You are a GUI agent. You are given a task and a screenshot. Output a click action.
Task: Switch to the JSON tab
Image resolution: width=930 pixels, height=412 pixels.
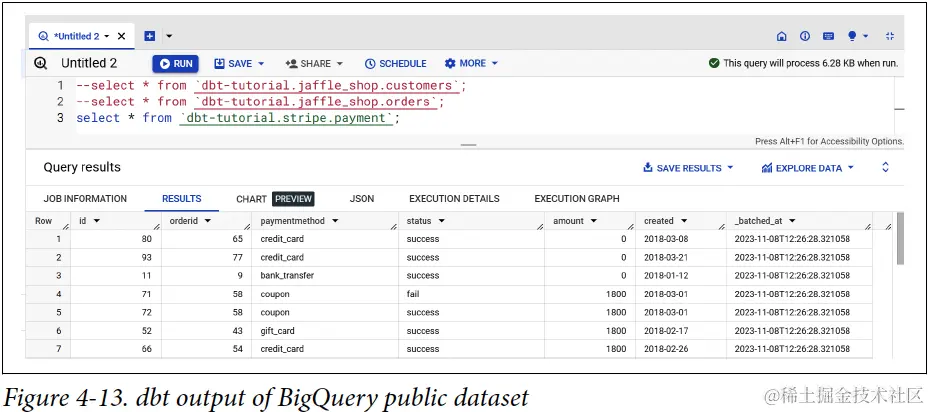pyautogui.click(x=362, y=199)
